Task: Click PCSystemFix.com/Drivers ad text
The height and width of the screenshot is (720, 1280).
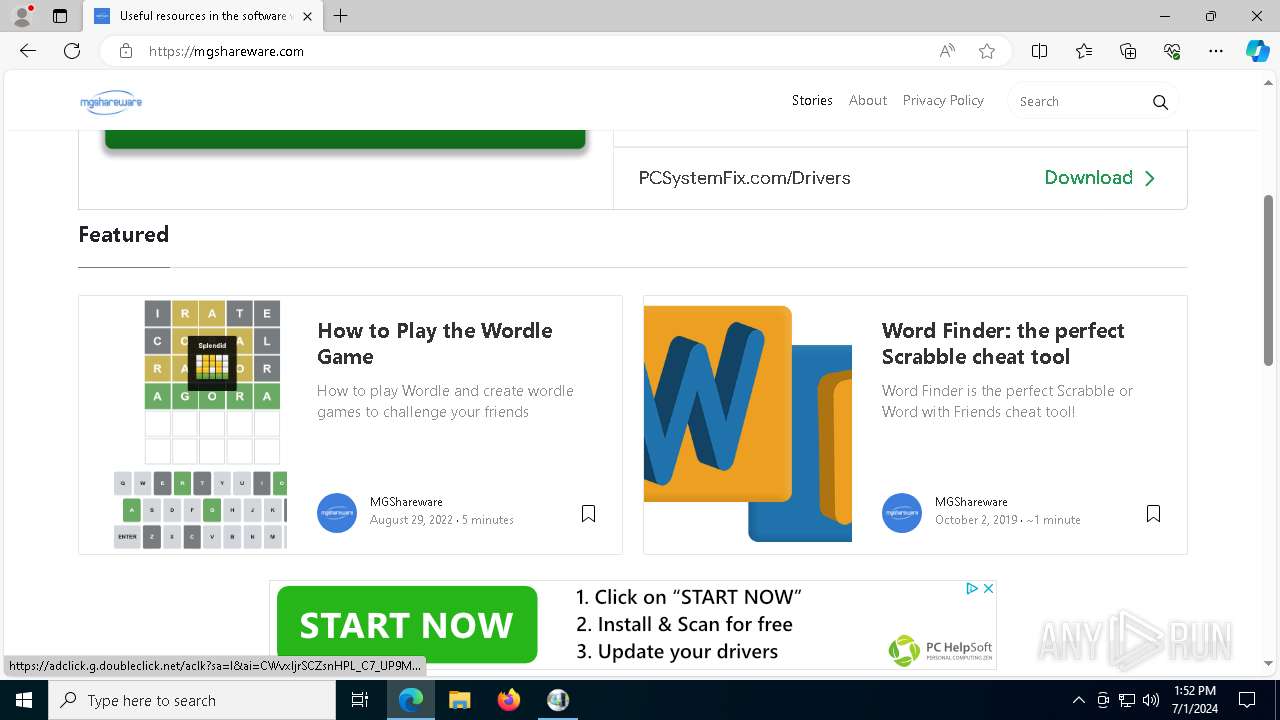Action: tap(744, 178)
